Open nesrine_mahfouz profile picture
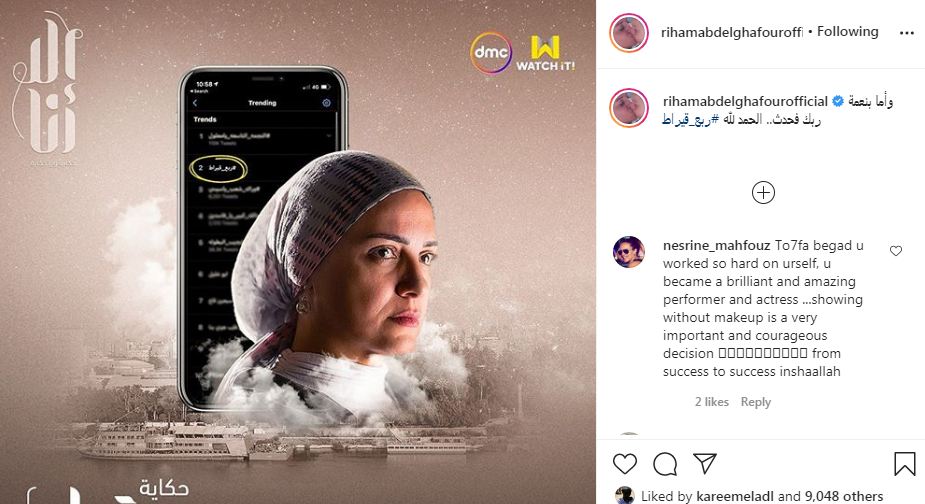This screenshot has height=504, width=925. coord(629,252)
